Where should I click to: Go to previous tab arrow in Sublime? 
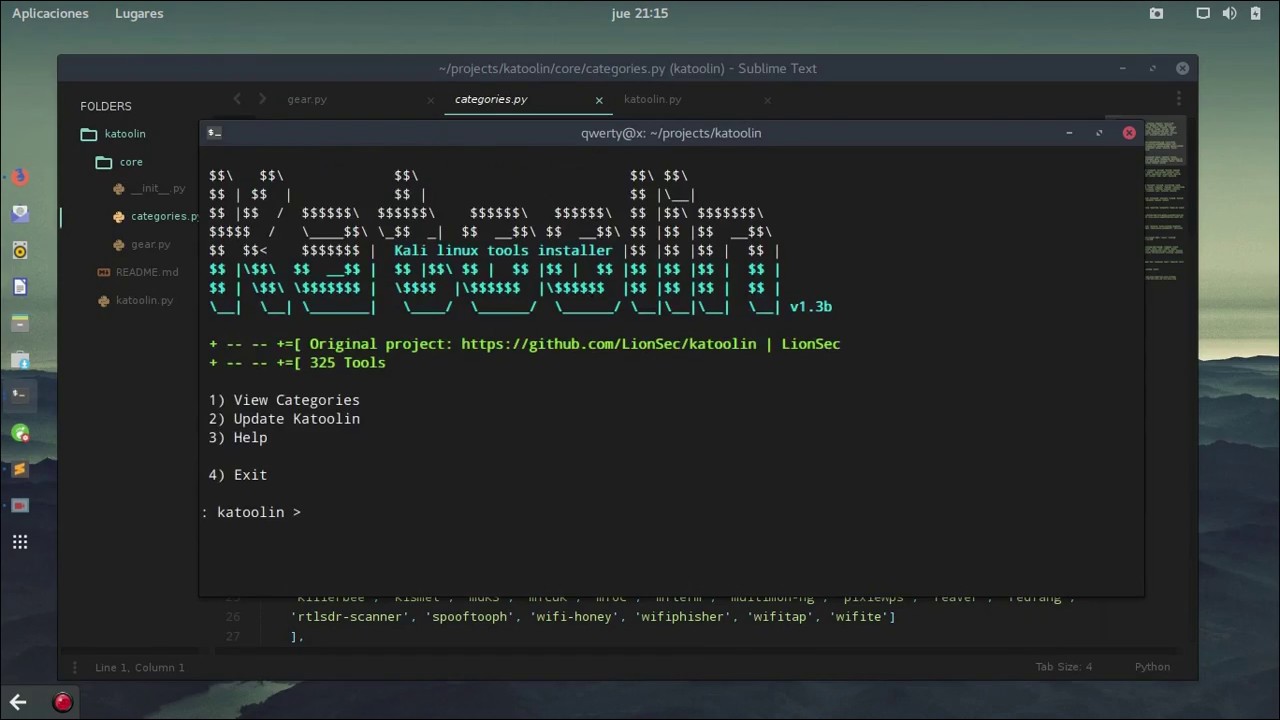pos(237,99)
